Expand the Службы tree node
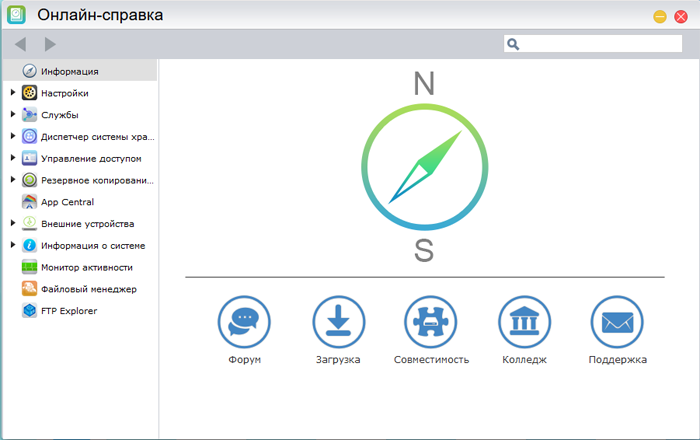This screenshot has height=440, width=700. (13, 115)
